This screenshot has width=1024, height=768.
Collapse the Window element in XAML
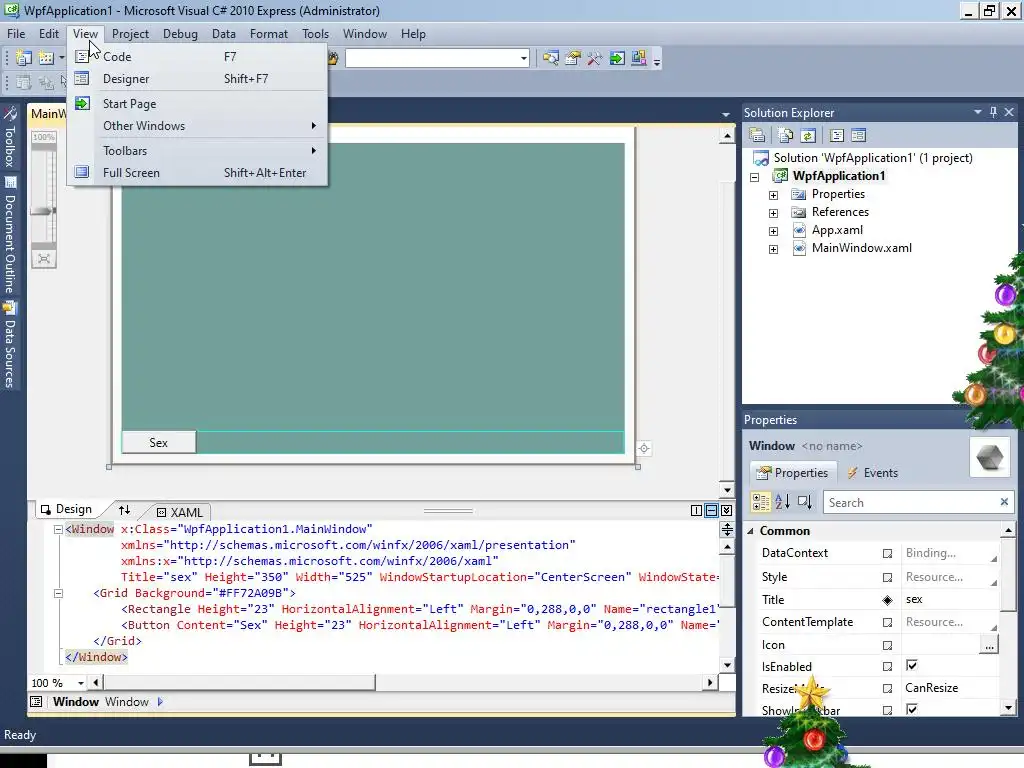click(58, 530)
